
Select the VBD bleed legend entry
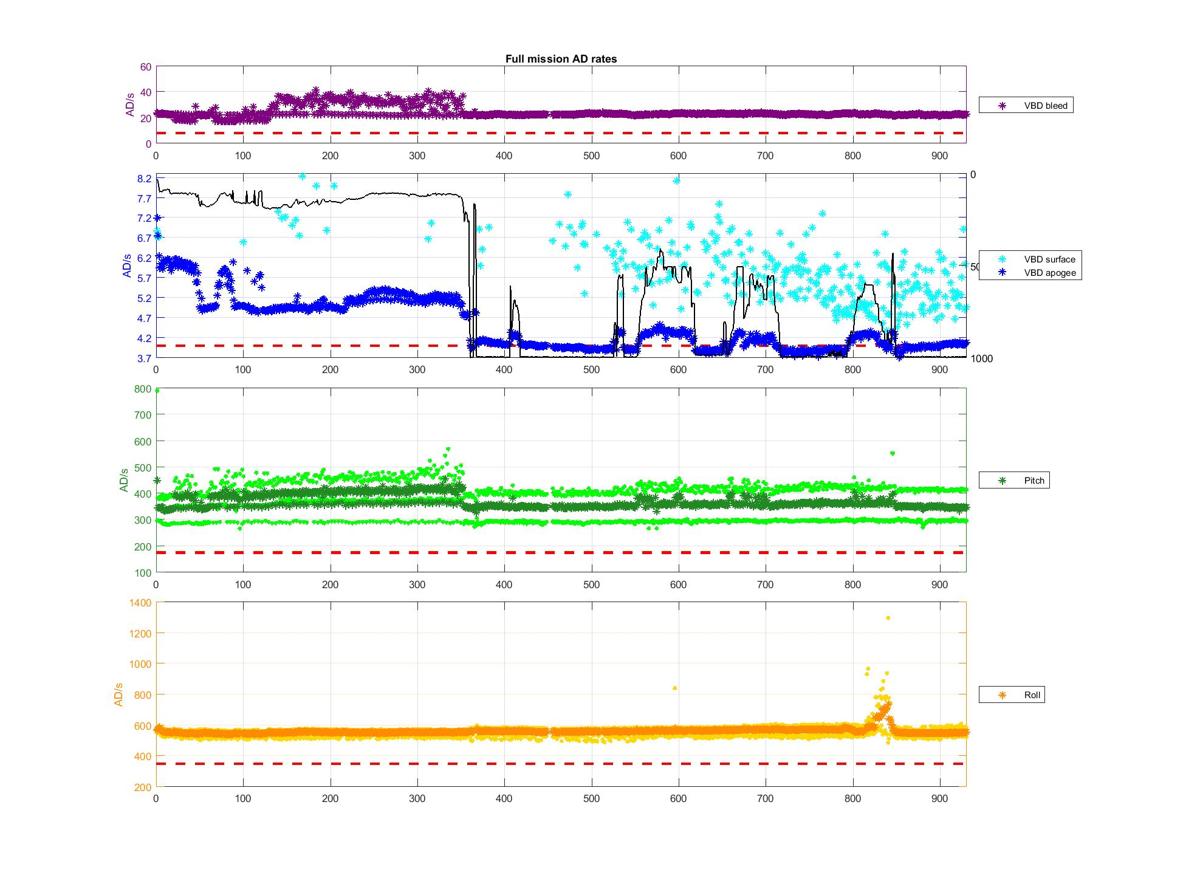tap(1026, 105)
